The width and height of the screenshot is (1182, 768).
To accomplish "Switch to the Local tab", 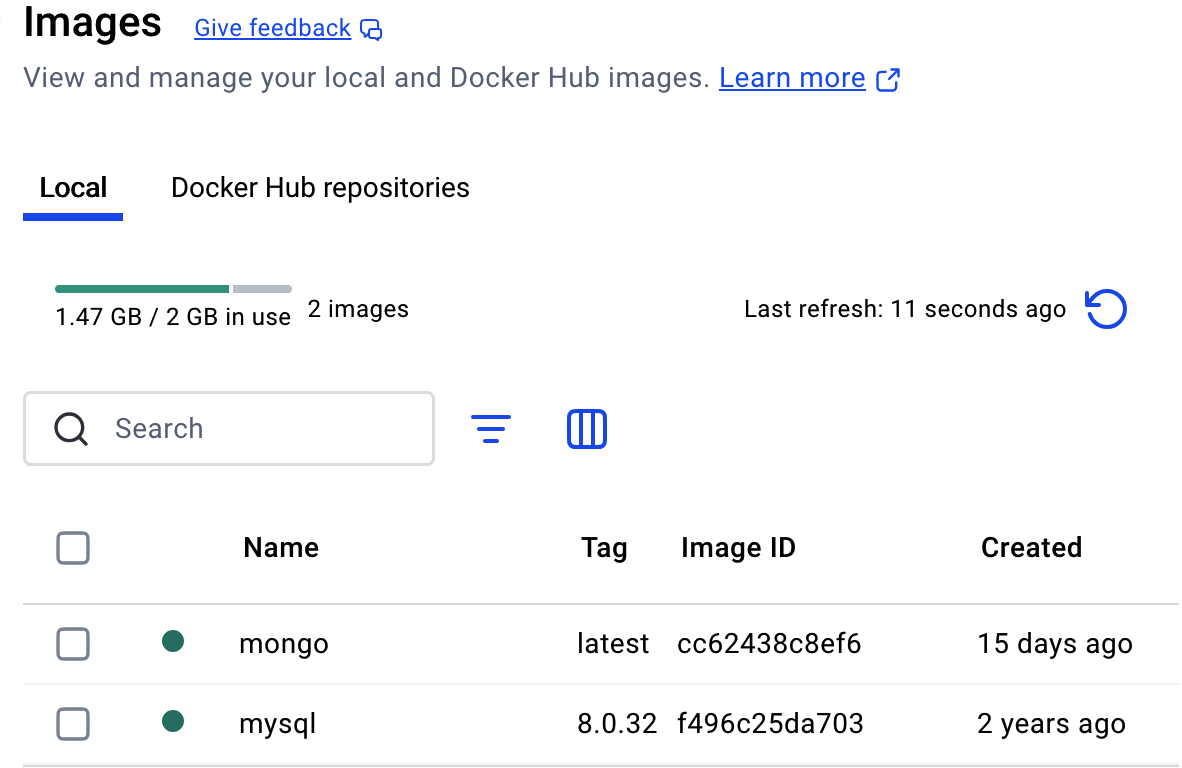I will tap(73, 188).
